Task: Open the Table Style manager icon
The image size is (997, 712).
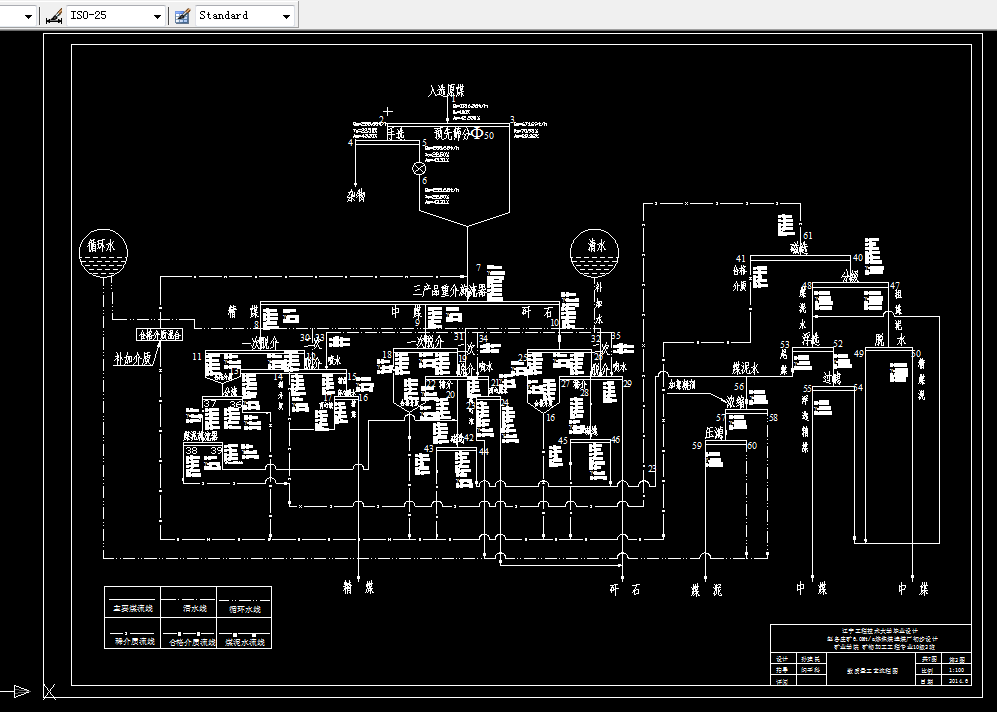Action: 182,16
